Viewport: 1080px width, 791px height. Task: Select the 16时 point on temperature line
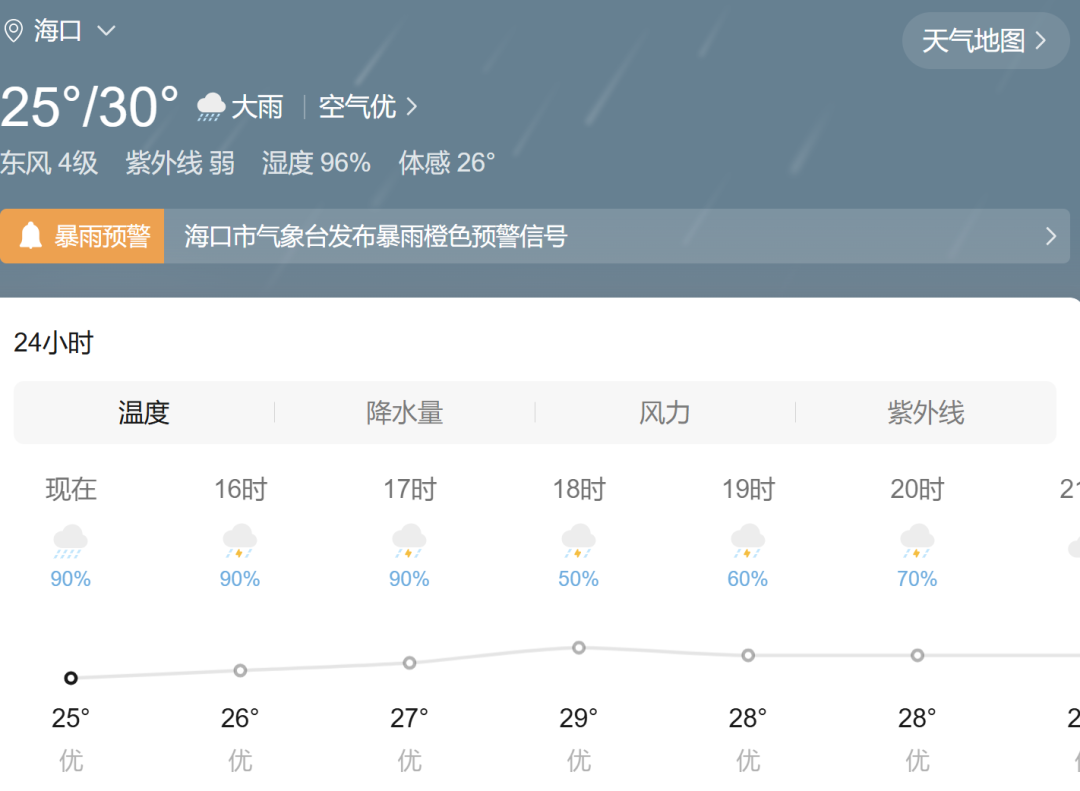[x=240, y=670]
